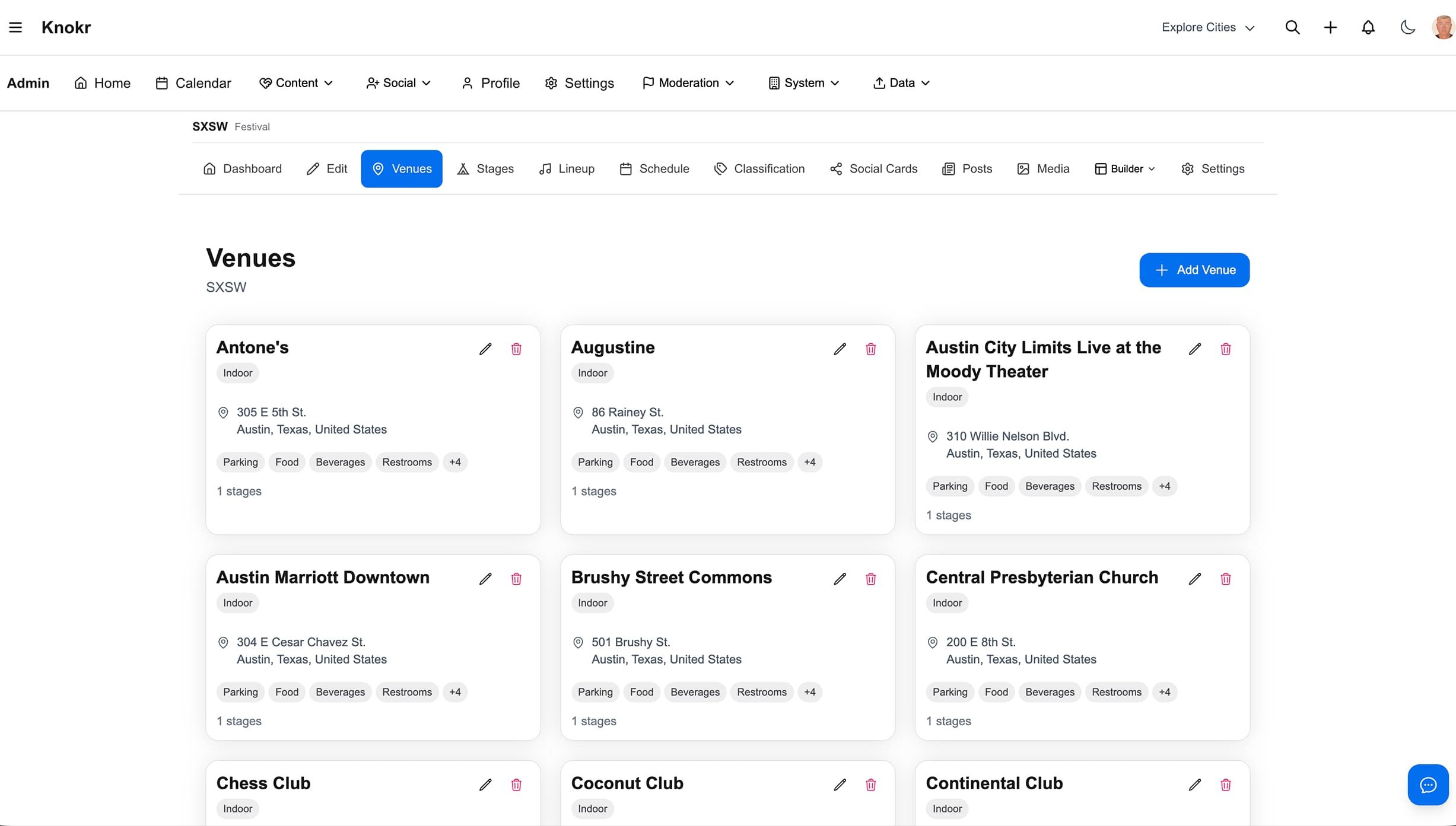Show the +4 amenities tag on Antone's card
This screenshot has height=826, width=1456.
(455, 462)
